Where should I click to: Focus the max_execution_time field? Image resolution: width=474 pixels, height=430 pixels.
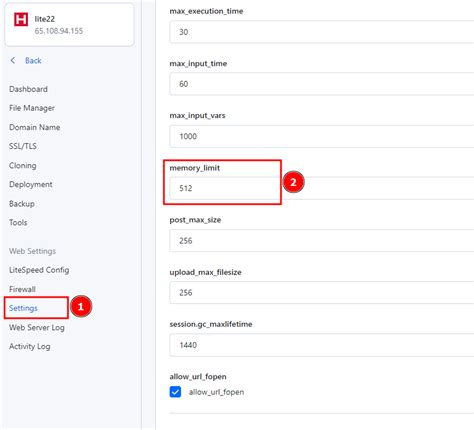pyautogui.click(x=322, y=32)
